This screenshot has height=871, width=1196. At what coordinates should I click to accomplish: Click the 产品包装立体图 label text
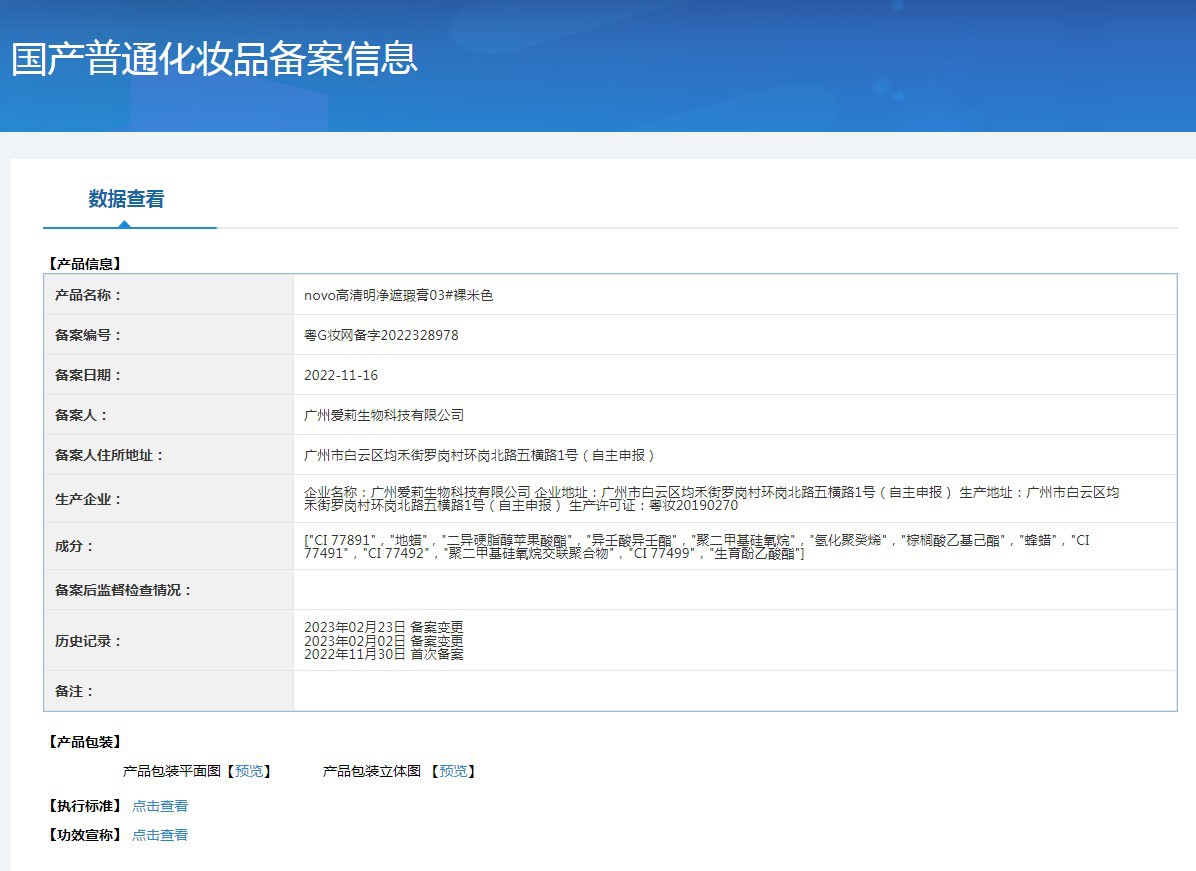[x=371, y=771]
